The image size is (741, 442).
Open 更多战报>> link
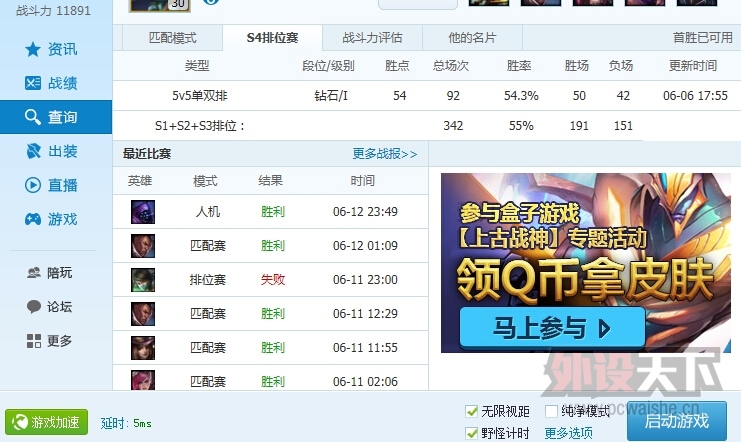(385, 154)
